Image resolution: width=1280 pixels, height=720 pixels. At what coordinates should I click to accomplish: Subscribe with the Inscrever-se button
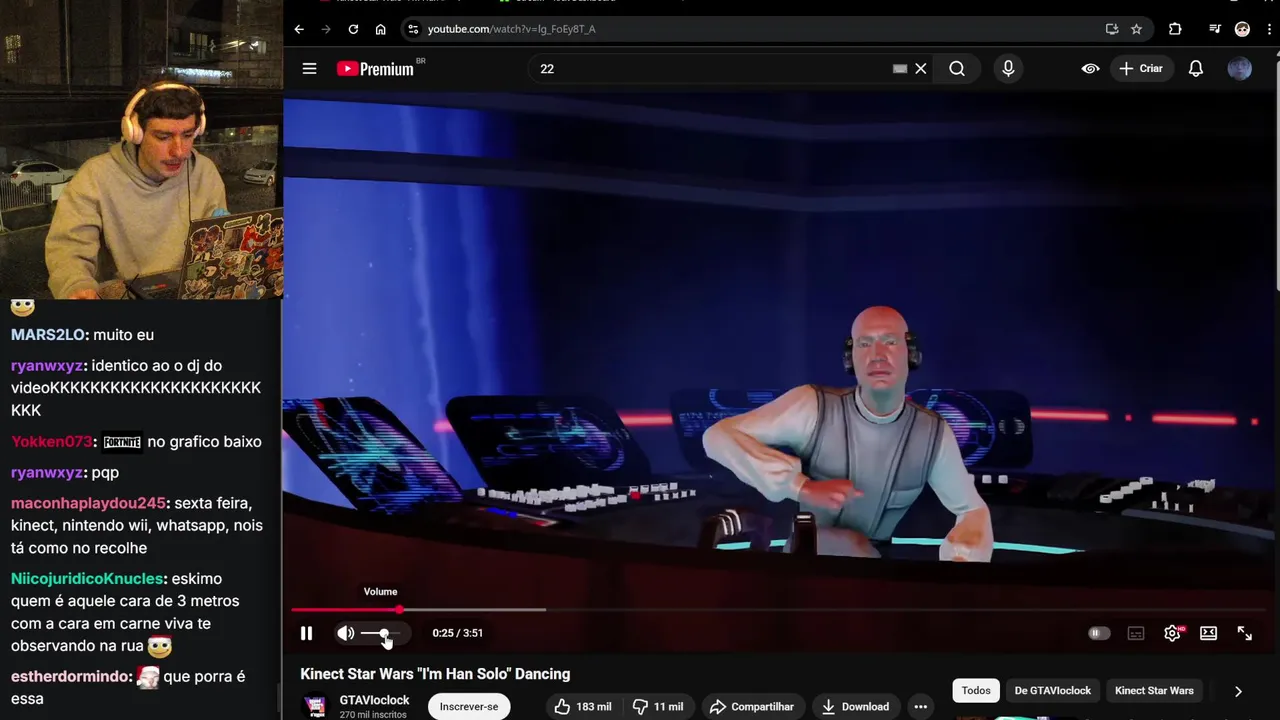click(468, 706)
